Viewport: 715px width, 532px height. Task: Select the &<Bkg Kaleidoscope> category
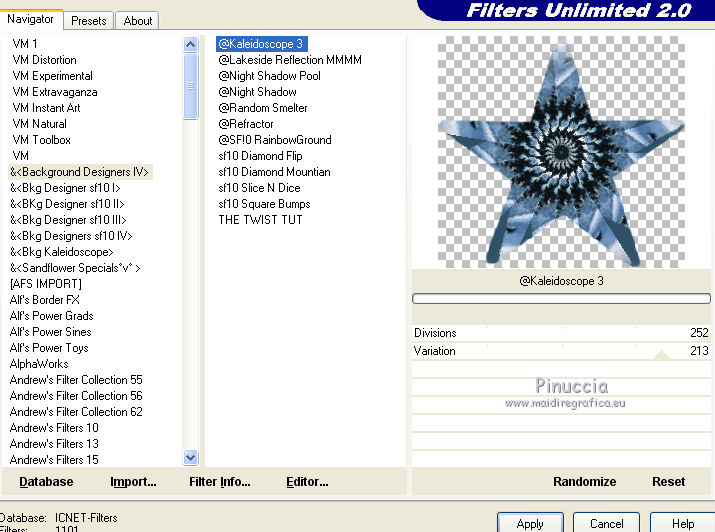pos(62,252)
